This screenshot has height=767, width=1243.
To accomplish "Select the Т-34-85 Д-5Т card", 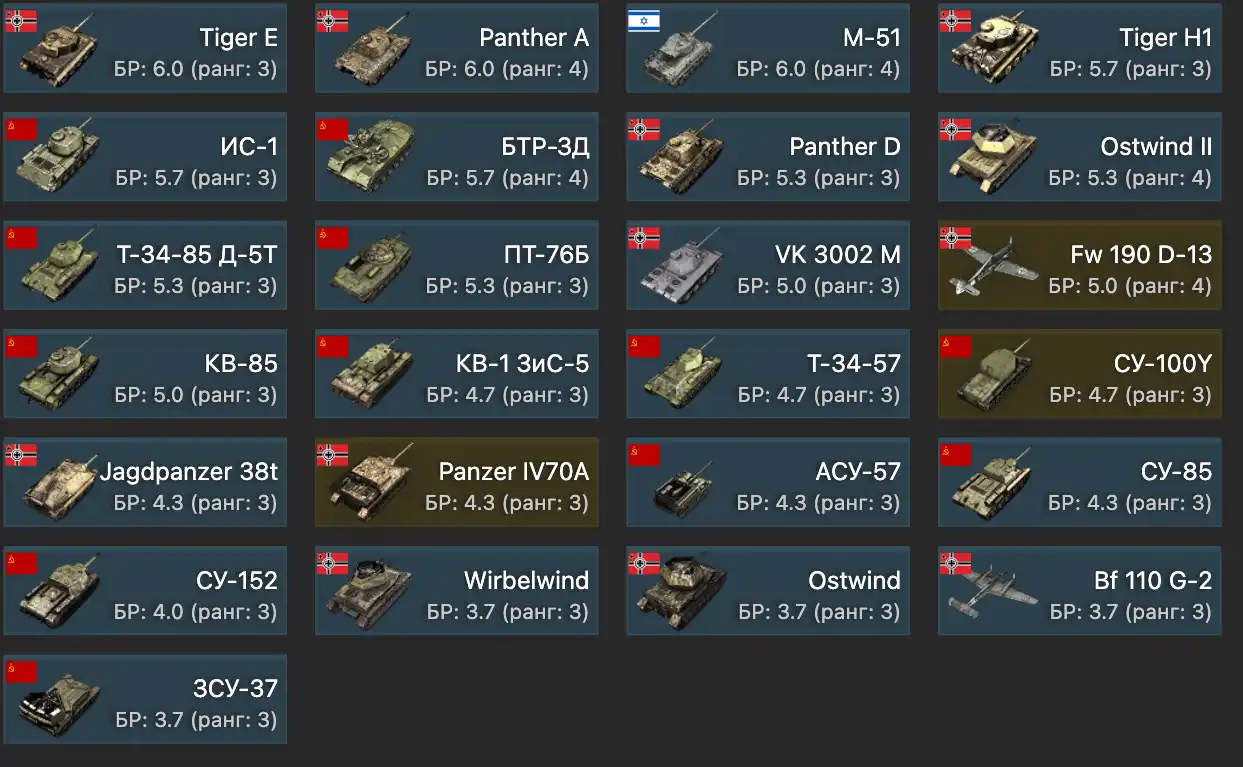I will (145, 265).
